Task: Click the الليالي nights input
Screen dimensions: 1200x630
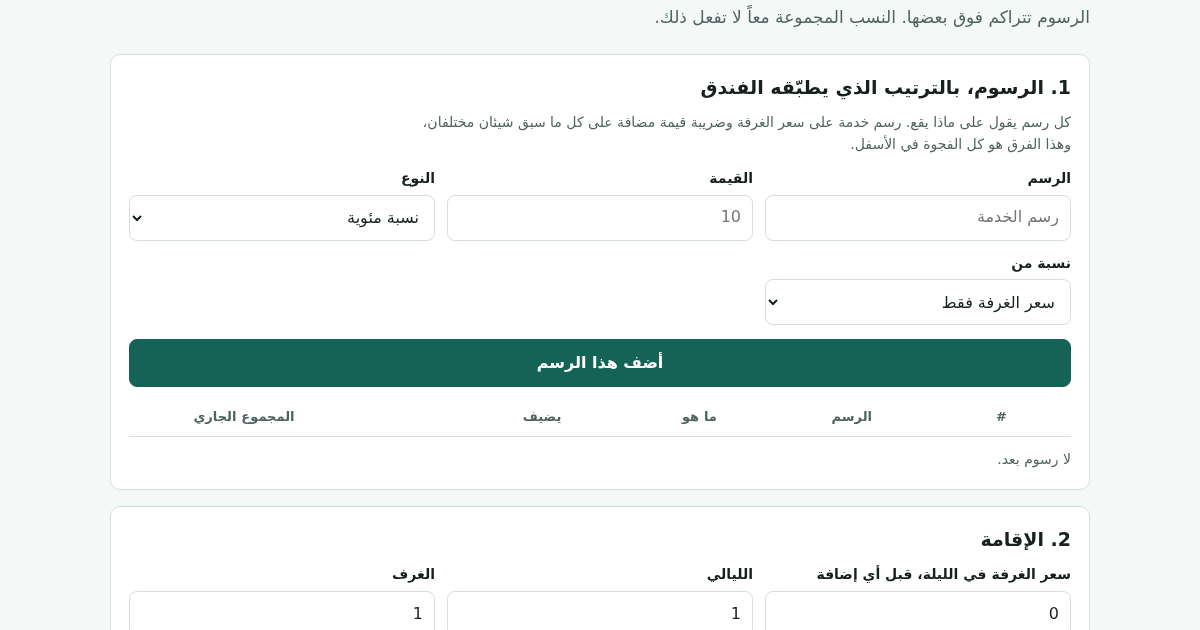Action: (600, 613)
